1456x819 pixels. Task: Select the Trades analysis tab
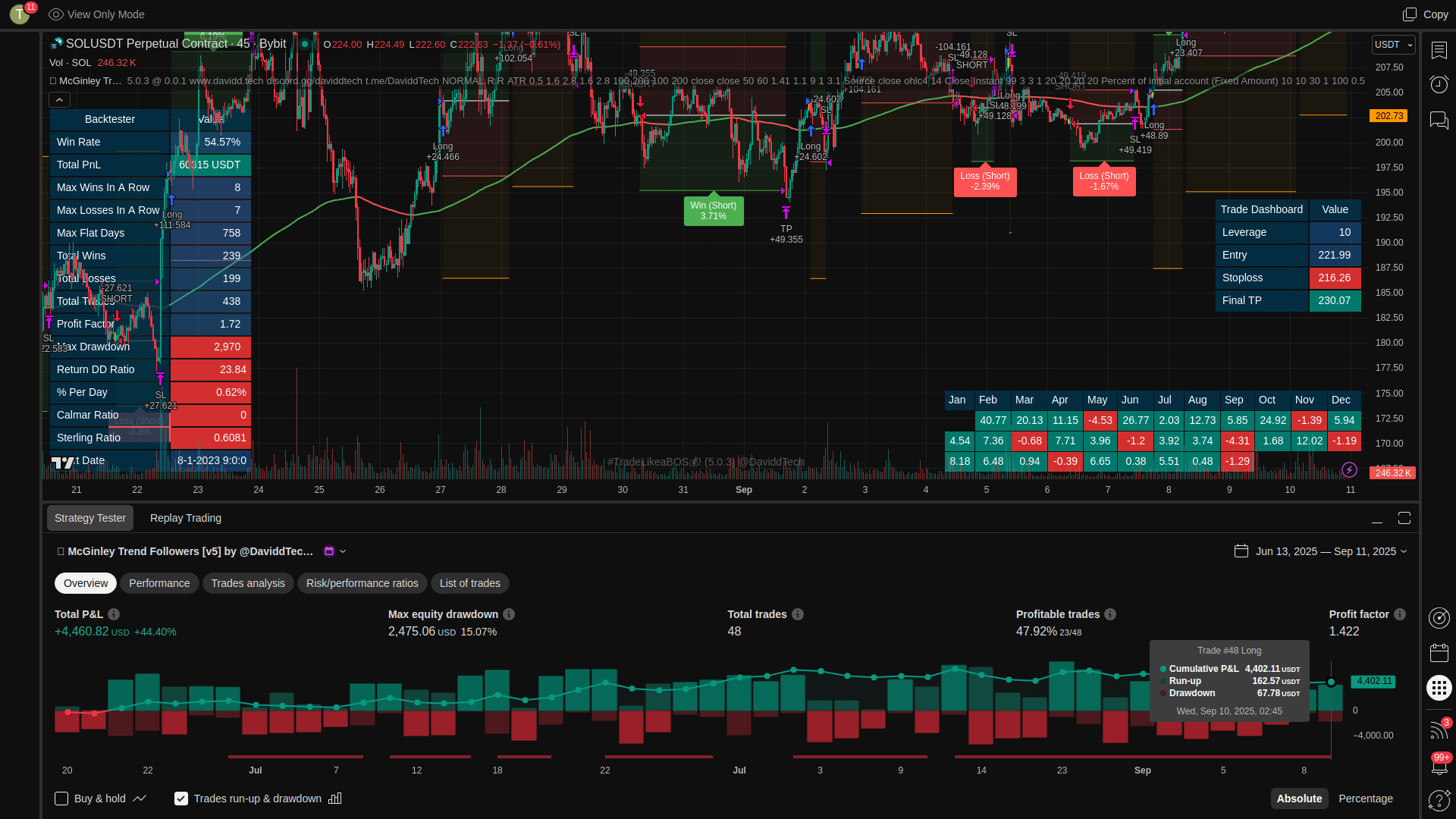pos(248,583)
